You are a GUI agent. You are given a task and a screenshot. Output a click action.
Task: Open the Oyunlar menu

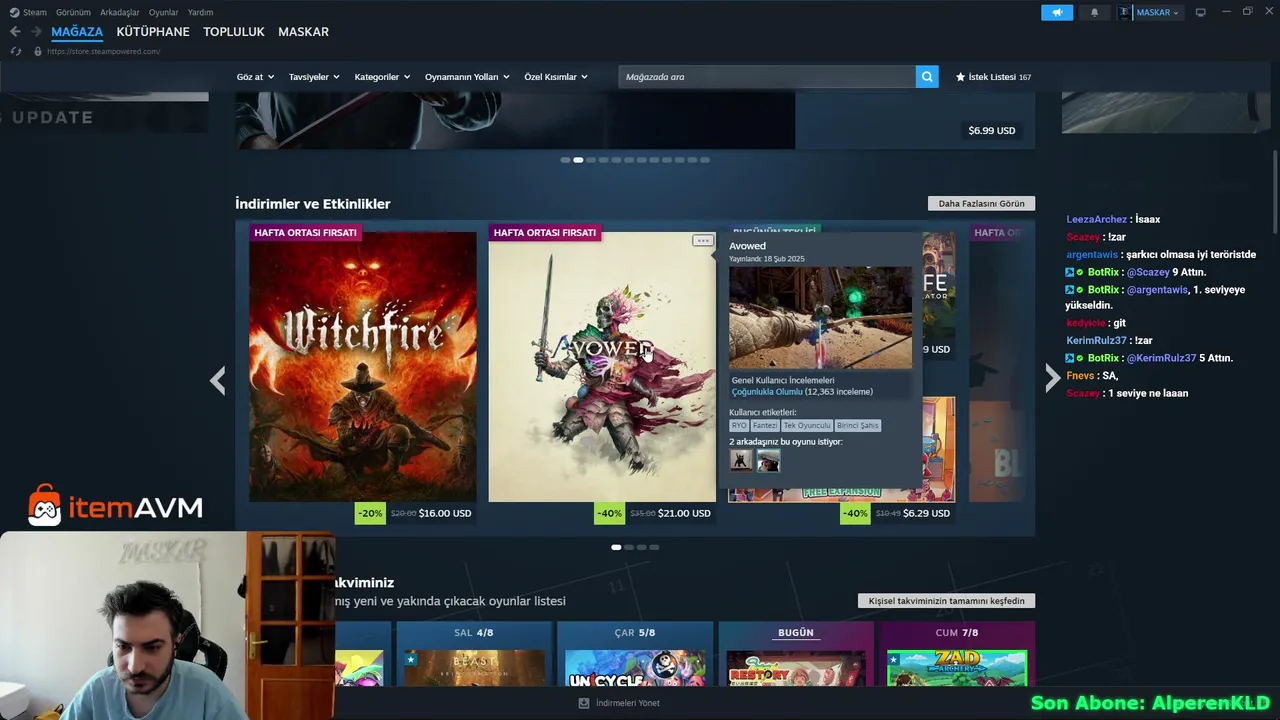164,12
